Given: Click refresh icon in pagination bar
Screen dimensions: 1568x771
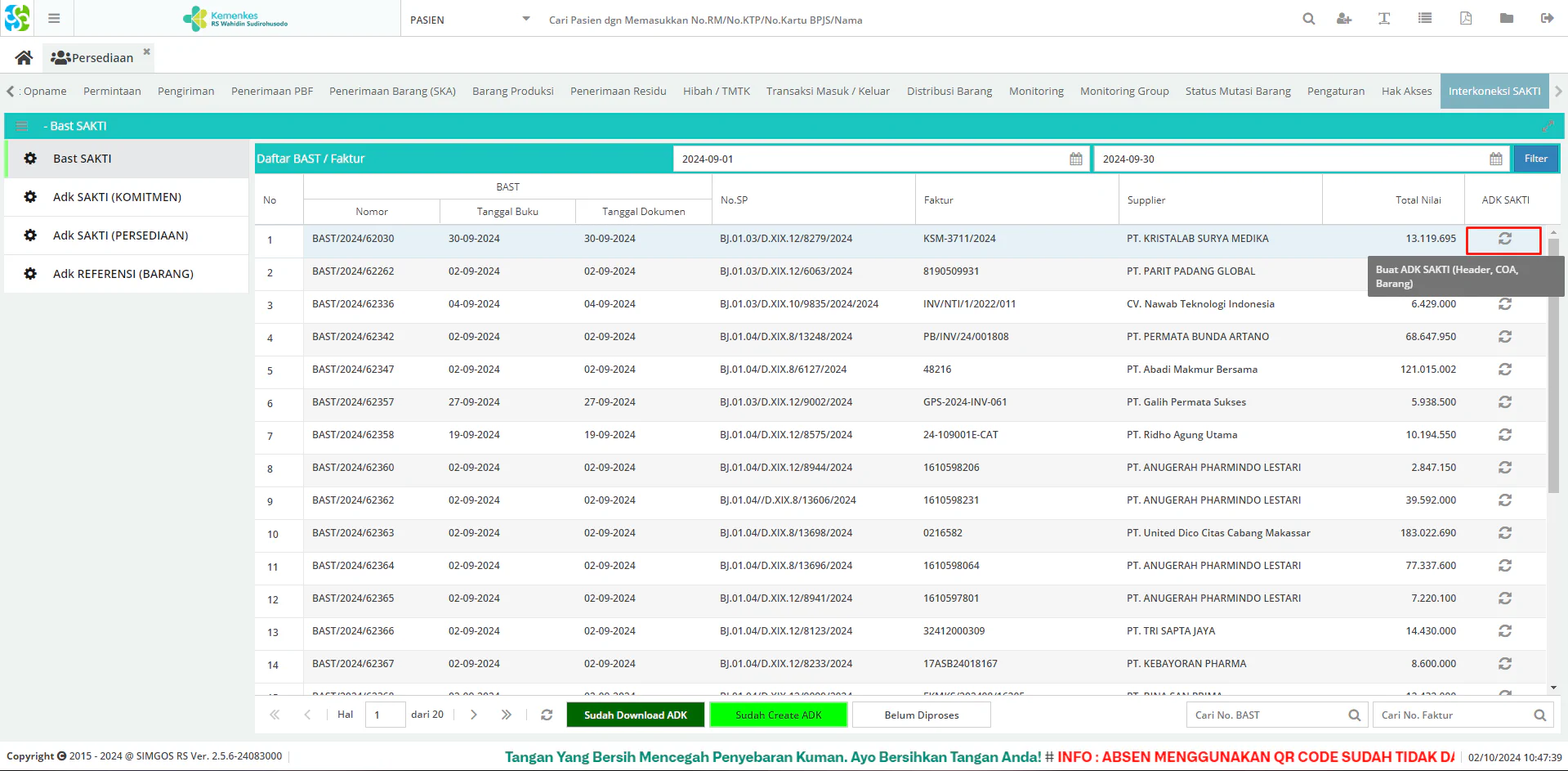Looking at the screenshot, I should pos(547,715).
